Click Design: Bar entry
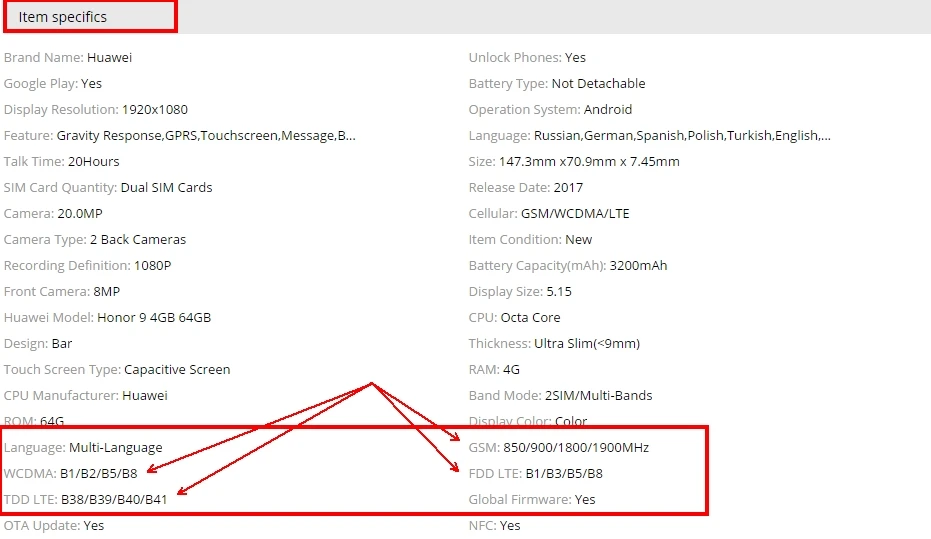The height and width of the screenshot is (539, 931). (38, 344)
